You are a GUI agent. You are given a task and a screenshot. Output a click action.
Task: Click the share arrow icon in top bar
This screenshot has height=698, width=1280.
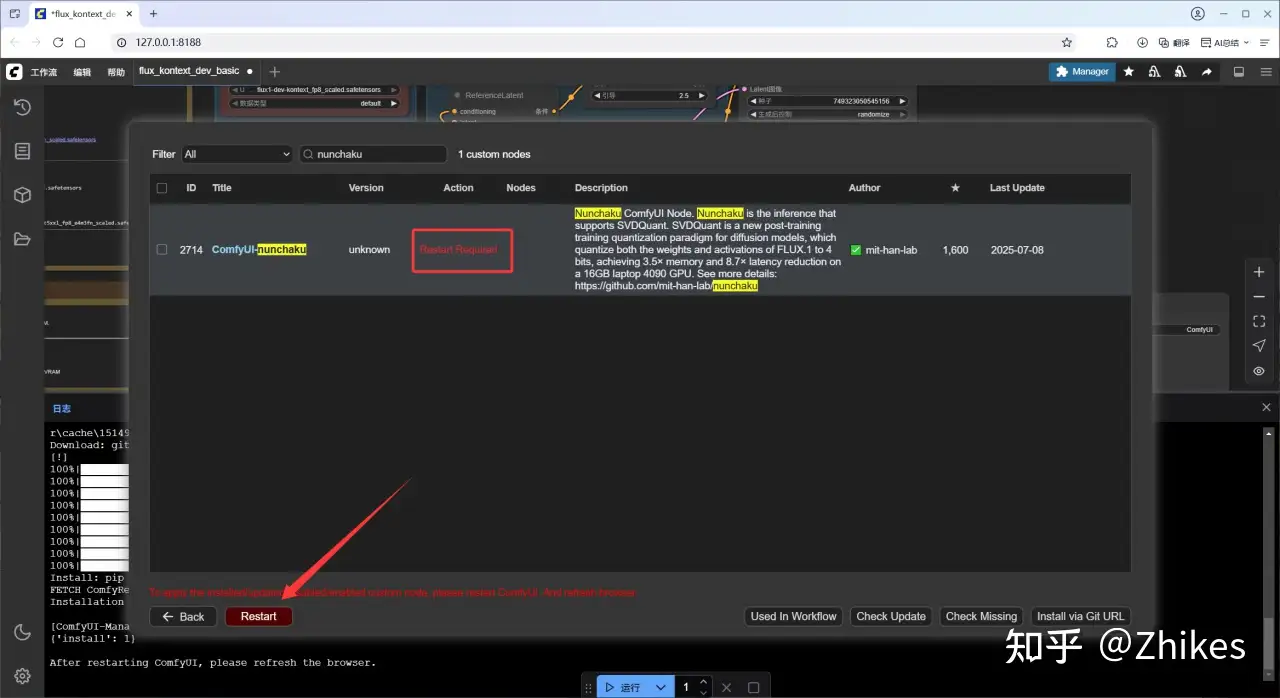point(1207,72)
